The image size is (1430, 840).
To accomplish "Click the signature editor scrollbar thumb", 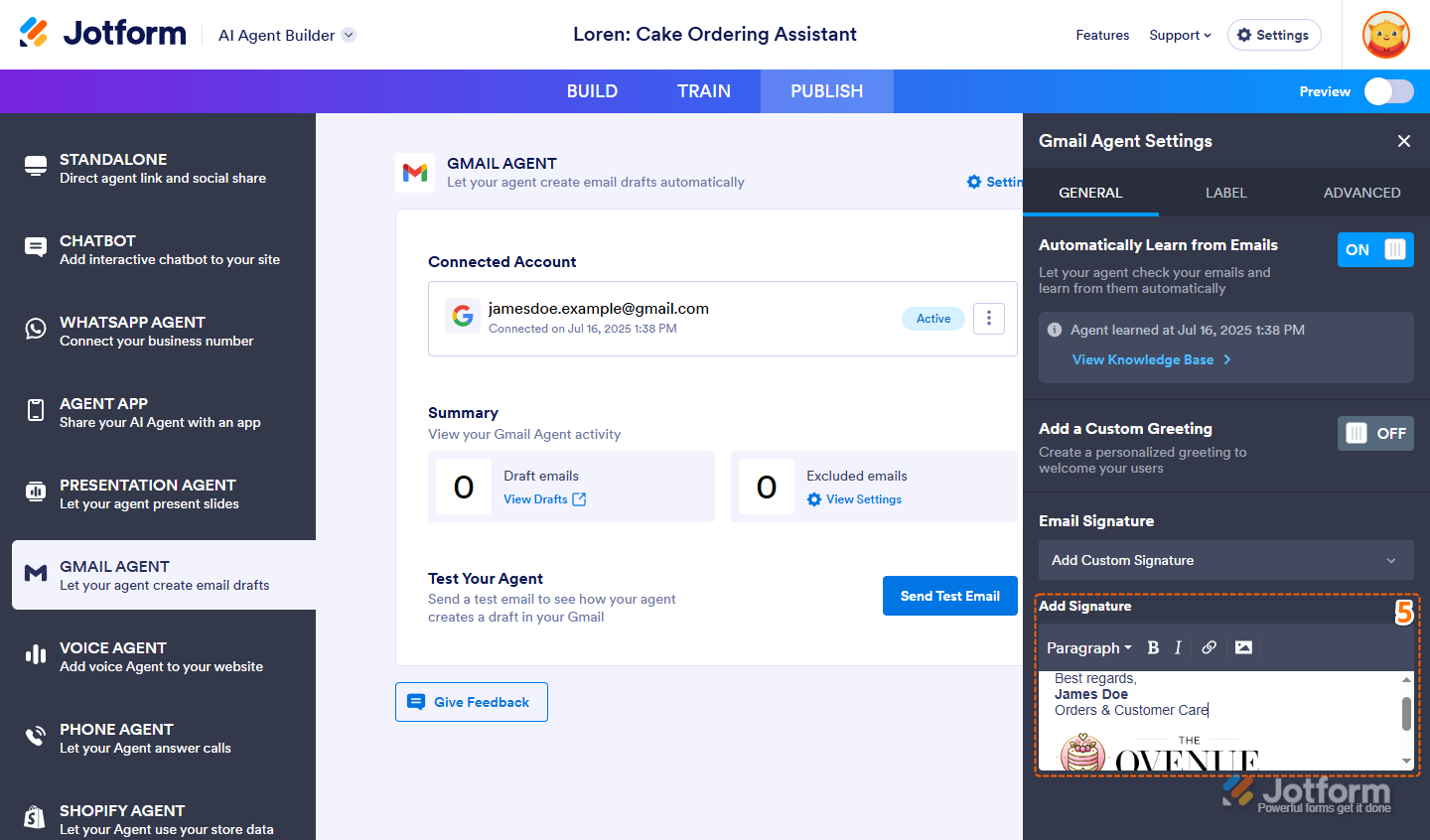I will [x=1406, y=713].
